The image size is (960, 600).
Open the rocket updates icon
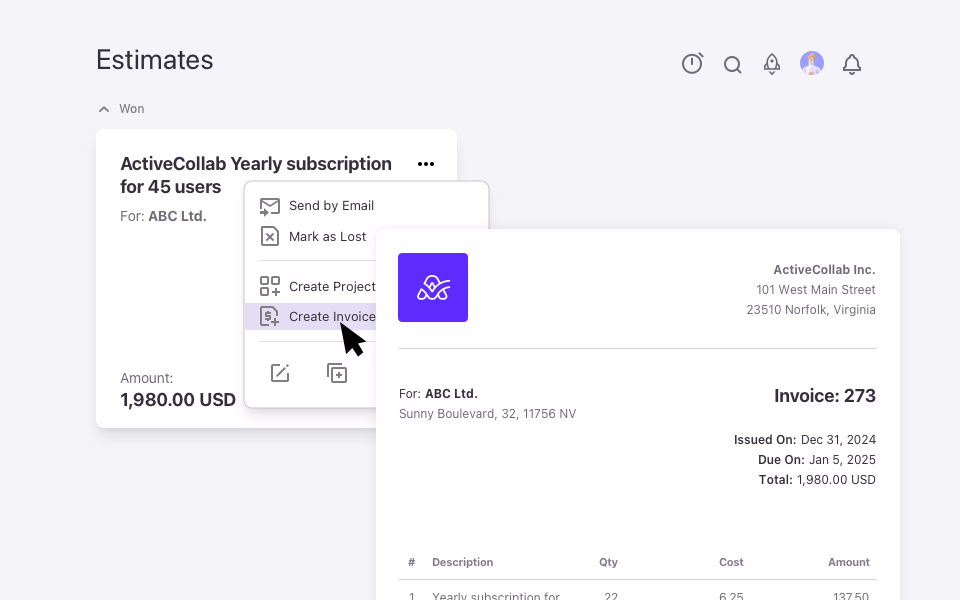[772, 64]
